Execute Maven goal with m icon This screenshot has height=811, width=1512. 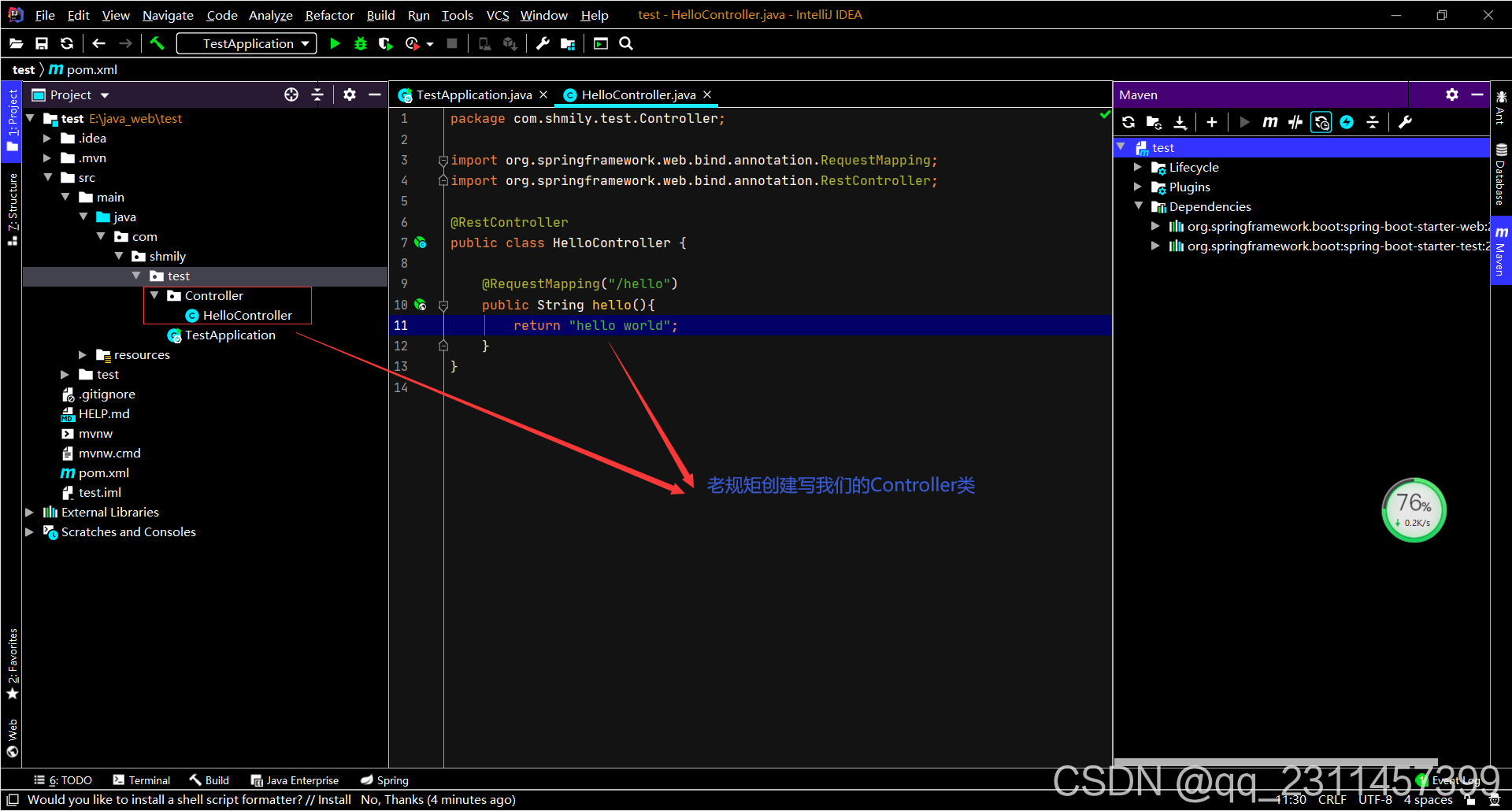click(1269, 122)
